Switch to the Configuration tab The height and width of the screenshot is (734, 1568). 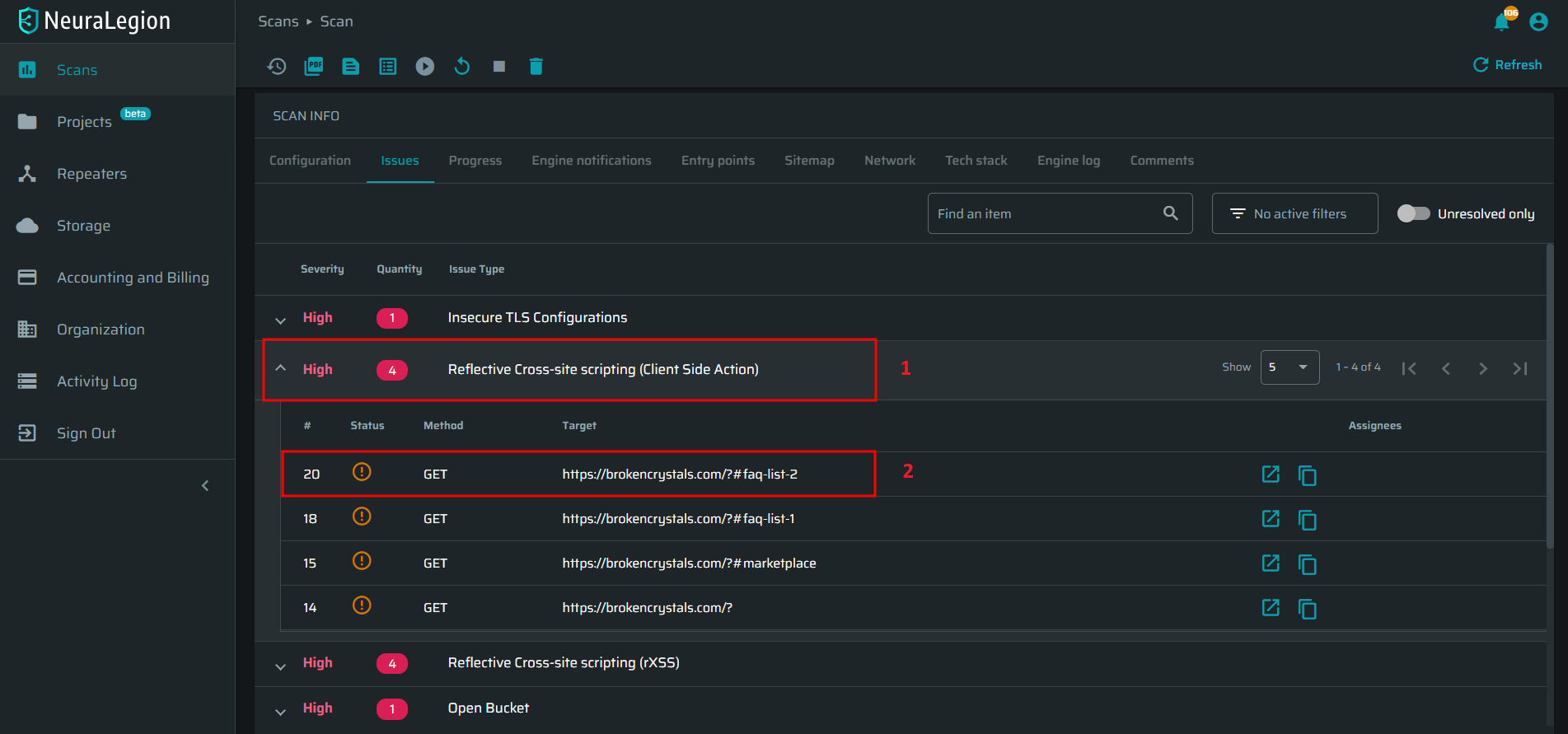pos(310,161)
